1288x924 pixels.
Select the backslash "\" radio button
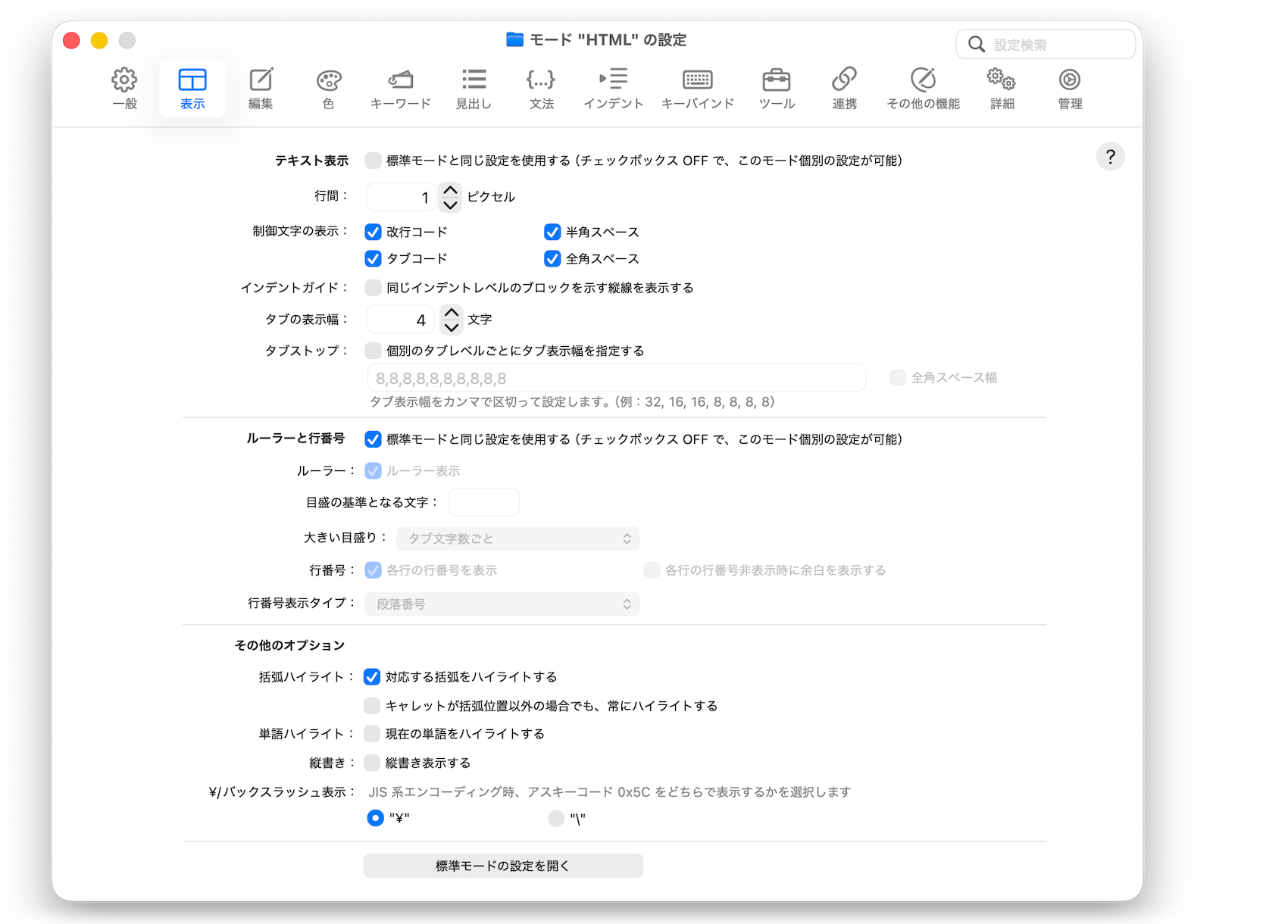coord(556,819)
